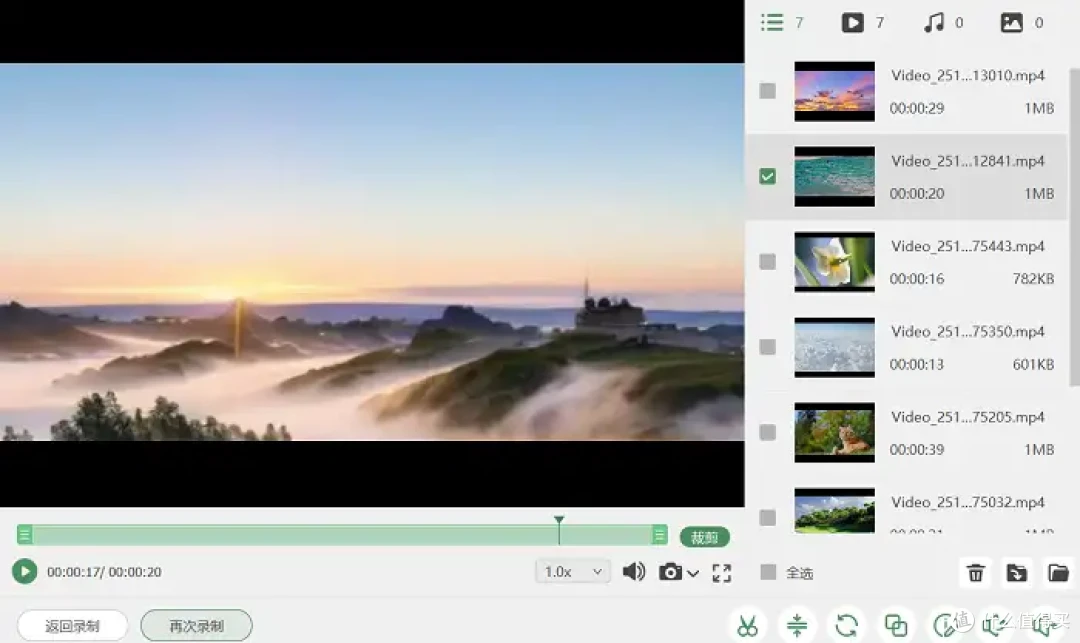The height and width of the screenshot is (643, 1080).
Task: Tick checkbox for Video_251...75205.mp4
Action: pyautogui.click(x=767, y=432)
